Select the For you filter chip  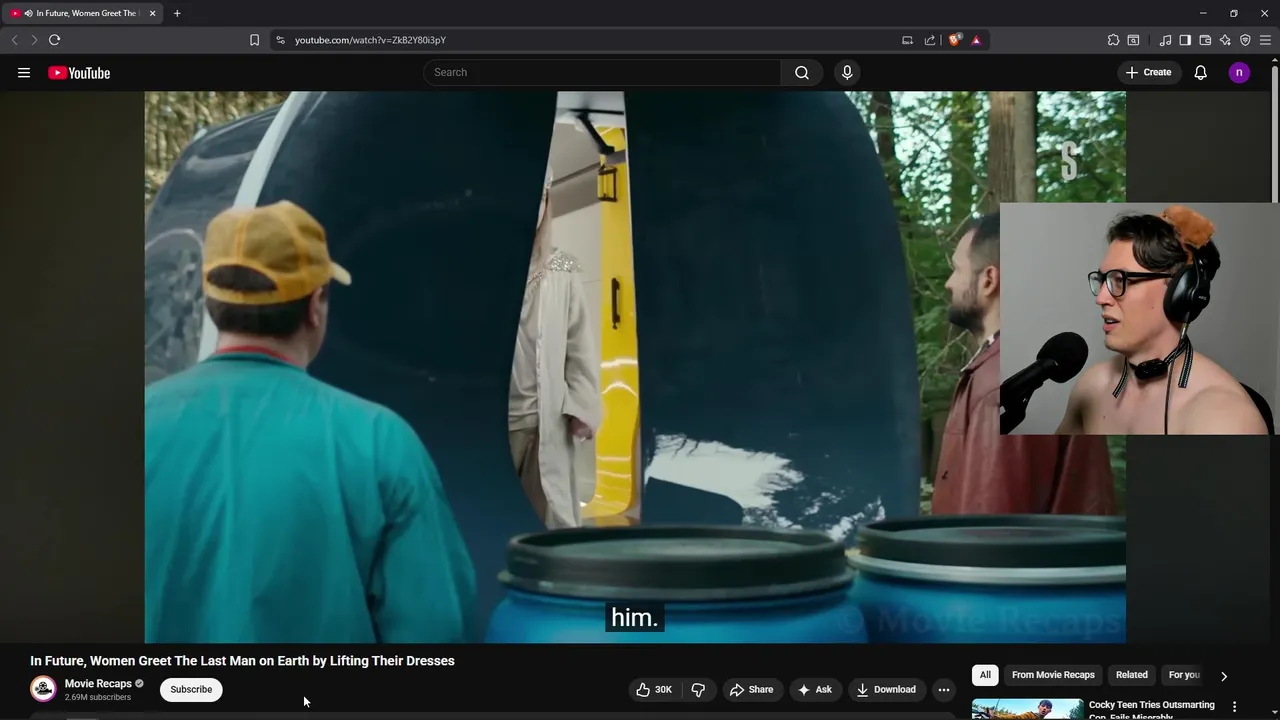[1184, 675]
